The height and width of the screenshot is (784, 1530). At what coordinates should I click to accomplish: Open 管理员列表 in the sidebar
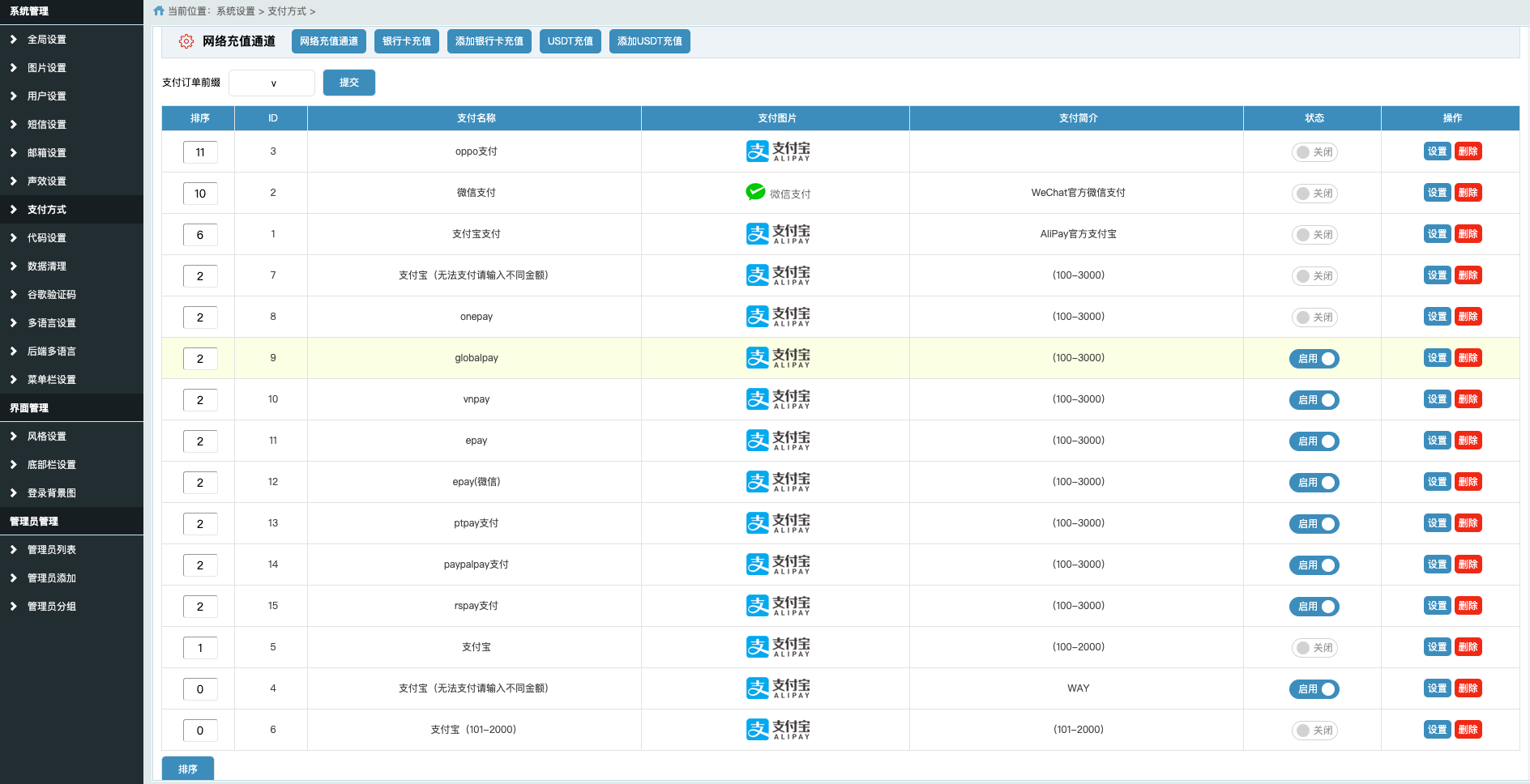(x=71, y=550)
